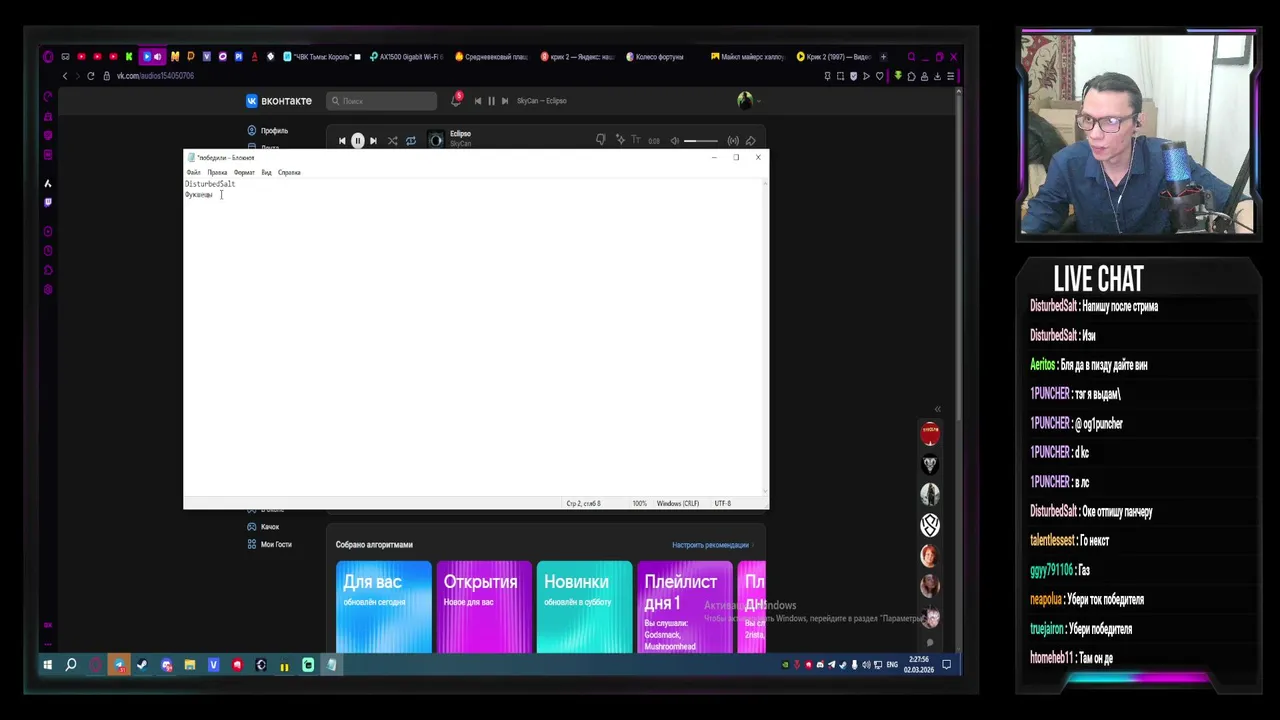Click the DisturbedSalt line in Notepad
This screenshot has width=1280, height=720.
[x=210, y=184]
